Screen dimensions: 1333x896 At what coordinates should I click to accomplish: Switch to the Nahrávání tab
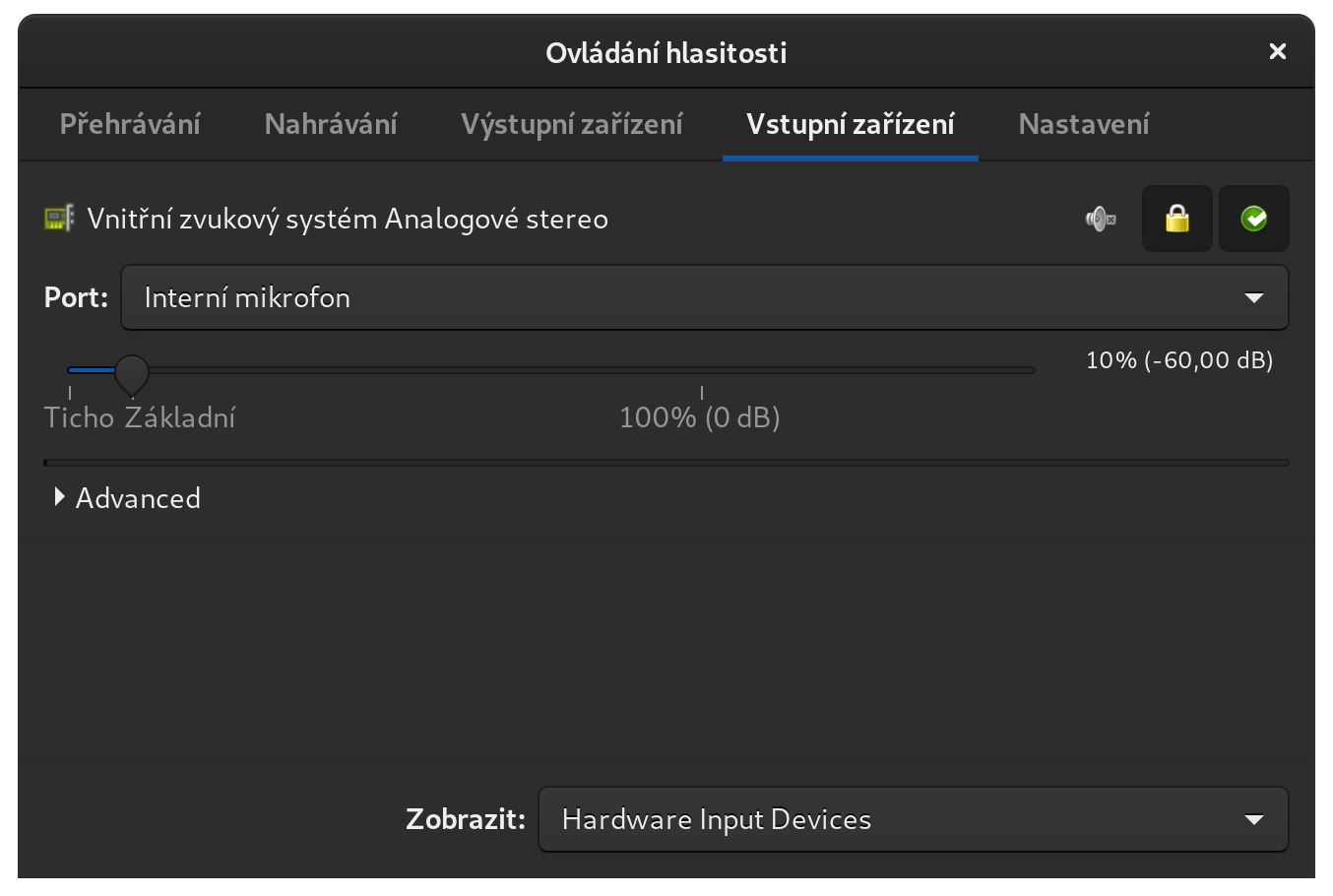point(331,124)
